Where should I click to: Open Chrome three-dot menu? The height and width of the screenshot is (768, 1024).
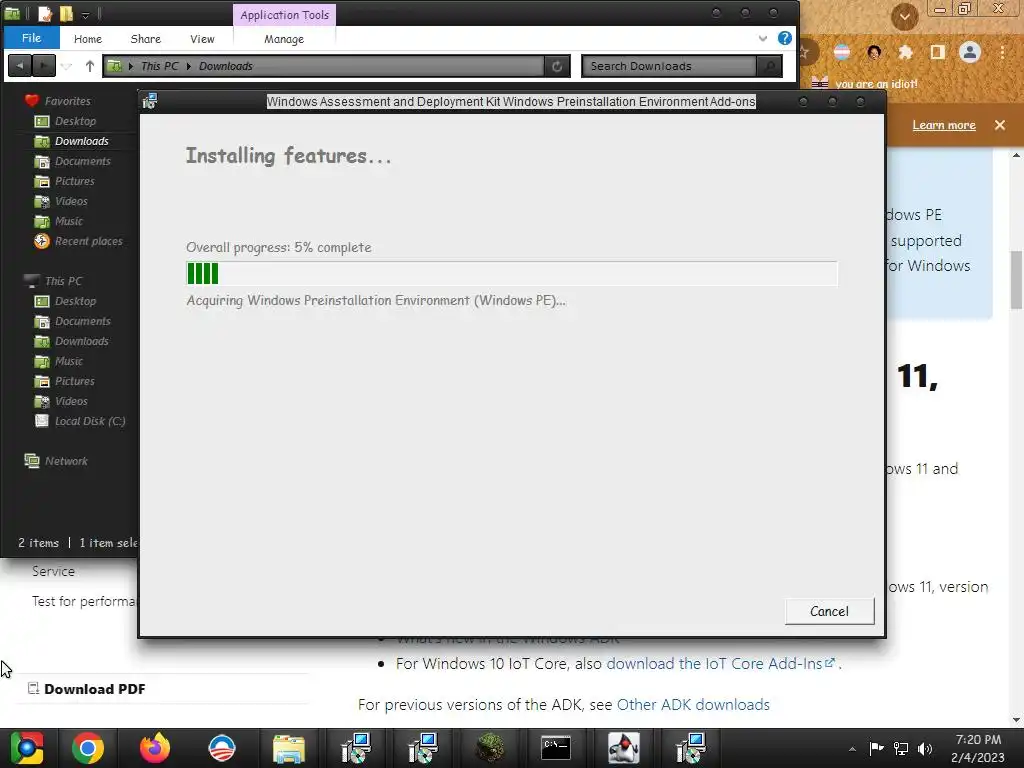tap(1002, 52)
